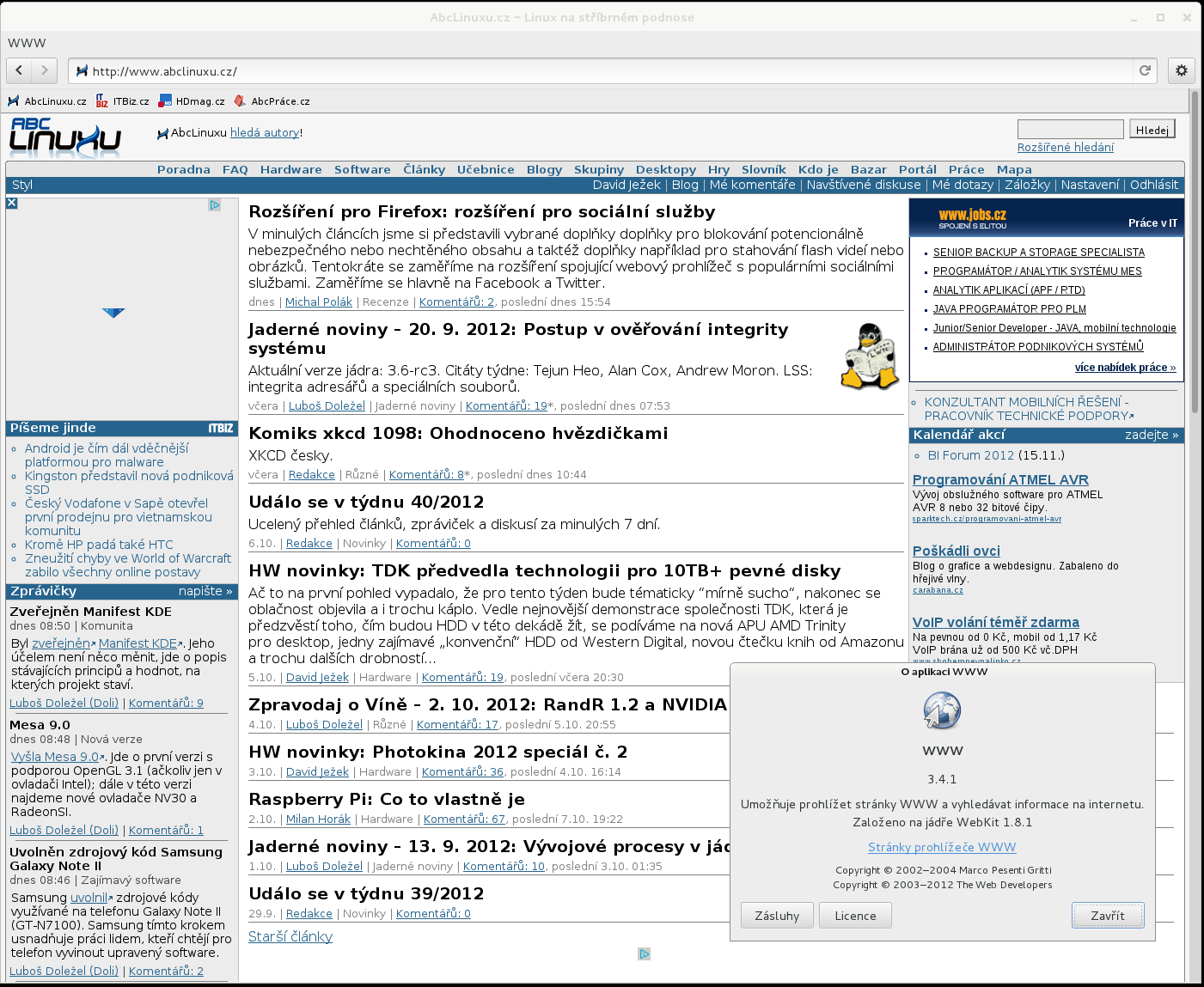The image size is (1204, 987).
Task: Open the AbcPráce.cz bookmark
Action: tap(272, 101)
